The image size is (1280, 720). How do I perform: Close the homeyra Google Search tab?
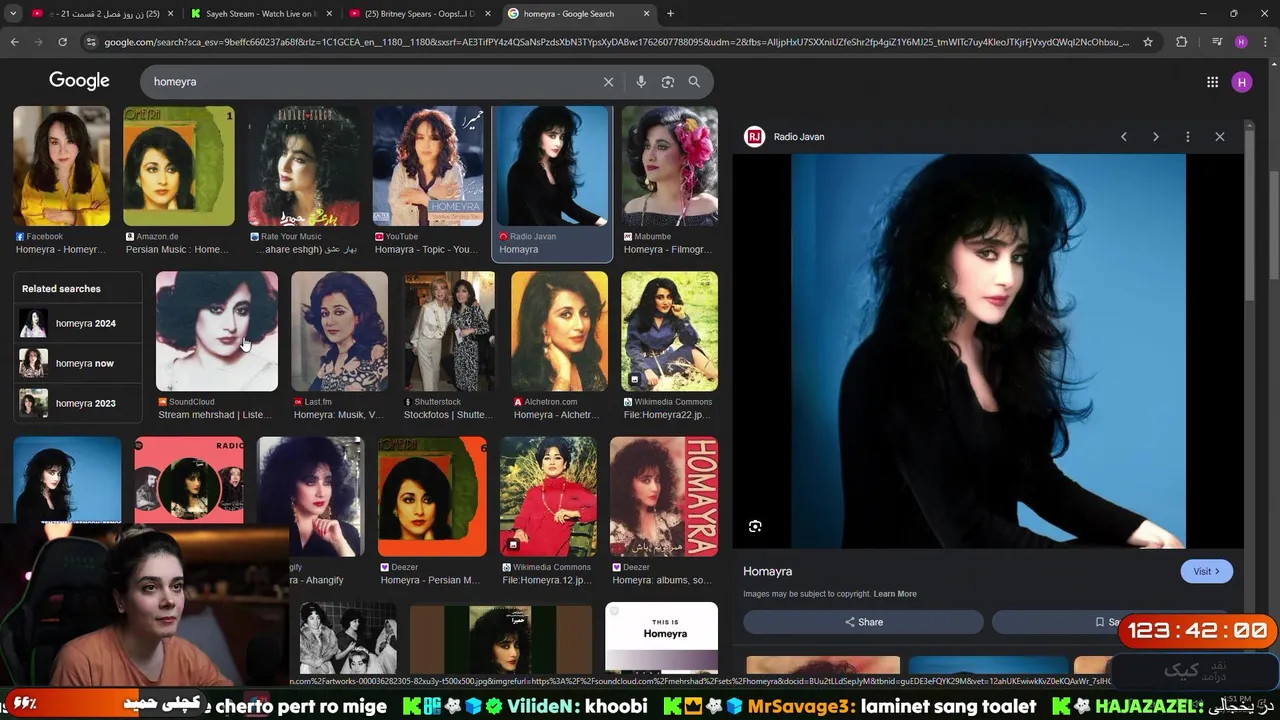[x=646, y=14]
